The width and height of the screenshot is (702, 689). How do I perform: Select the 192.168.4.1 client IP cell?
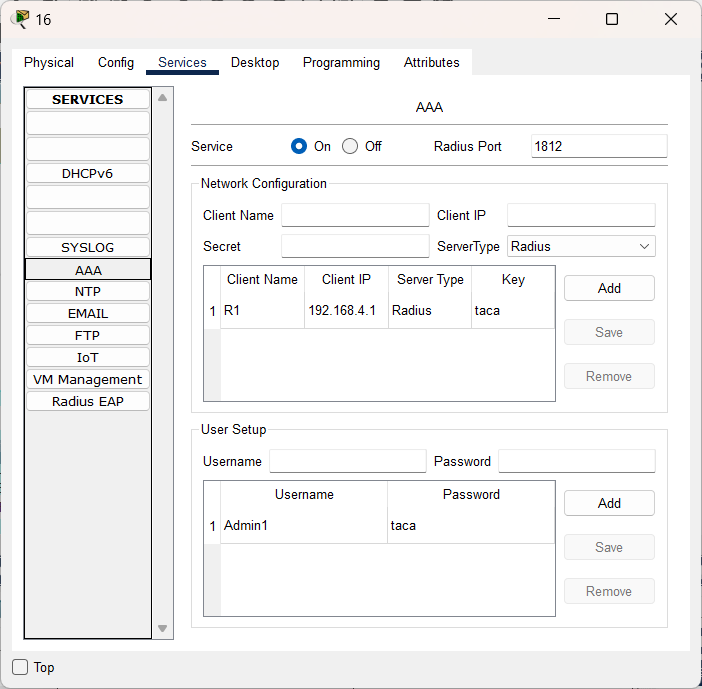click(x=347, y=311)
